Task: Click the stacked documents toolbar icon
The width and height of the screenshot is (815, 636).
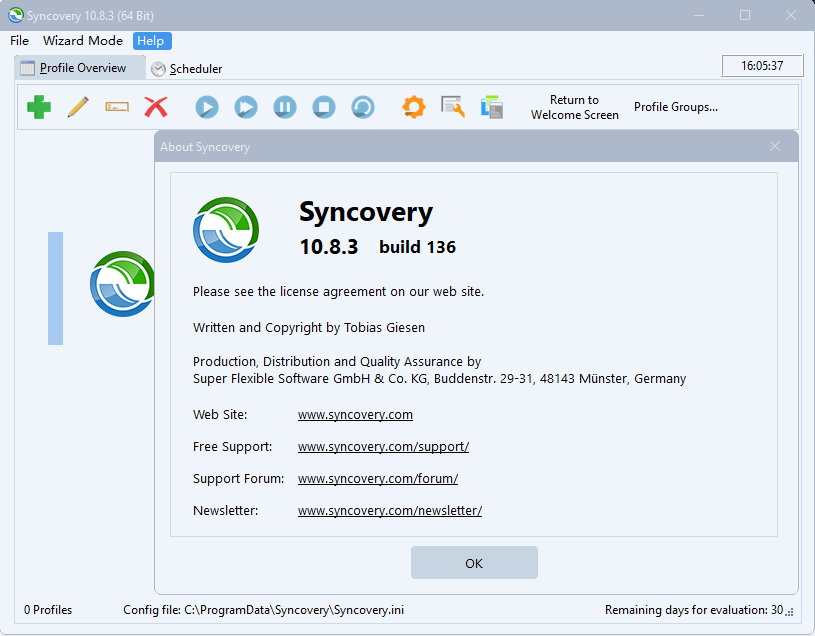Action: (x=492, y=107)
